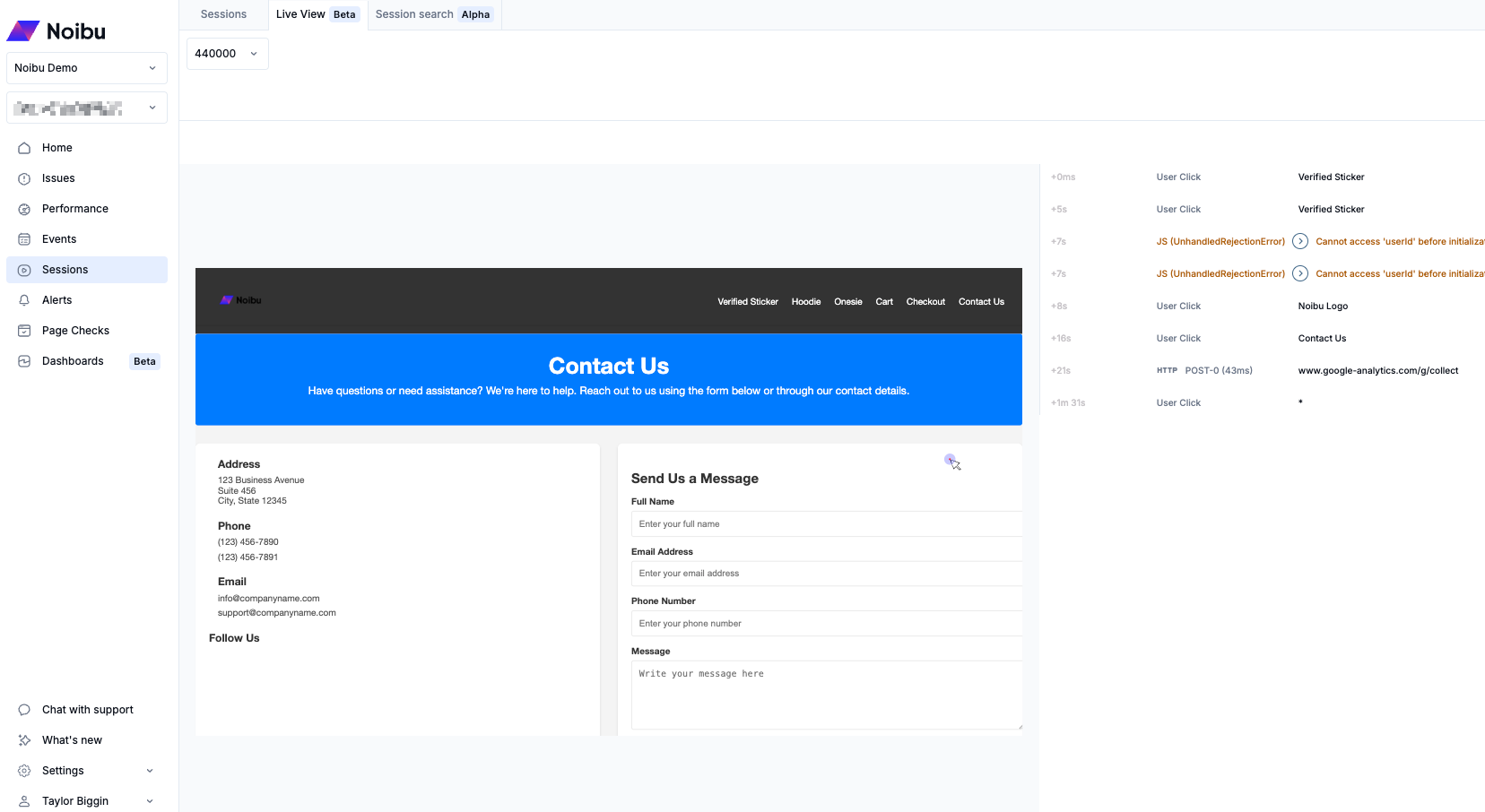The height and width of the screenshot is (812, 1485).
Task: Expand the Noibu Demo project selector
Action: pyautogui.click(x=86, y=67)
